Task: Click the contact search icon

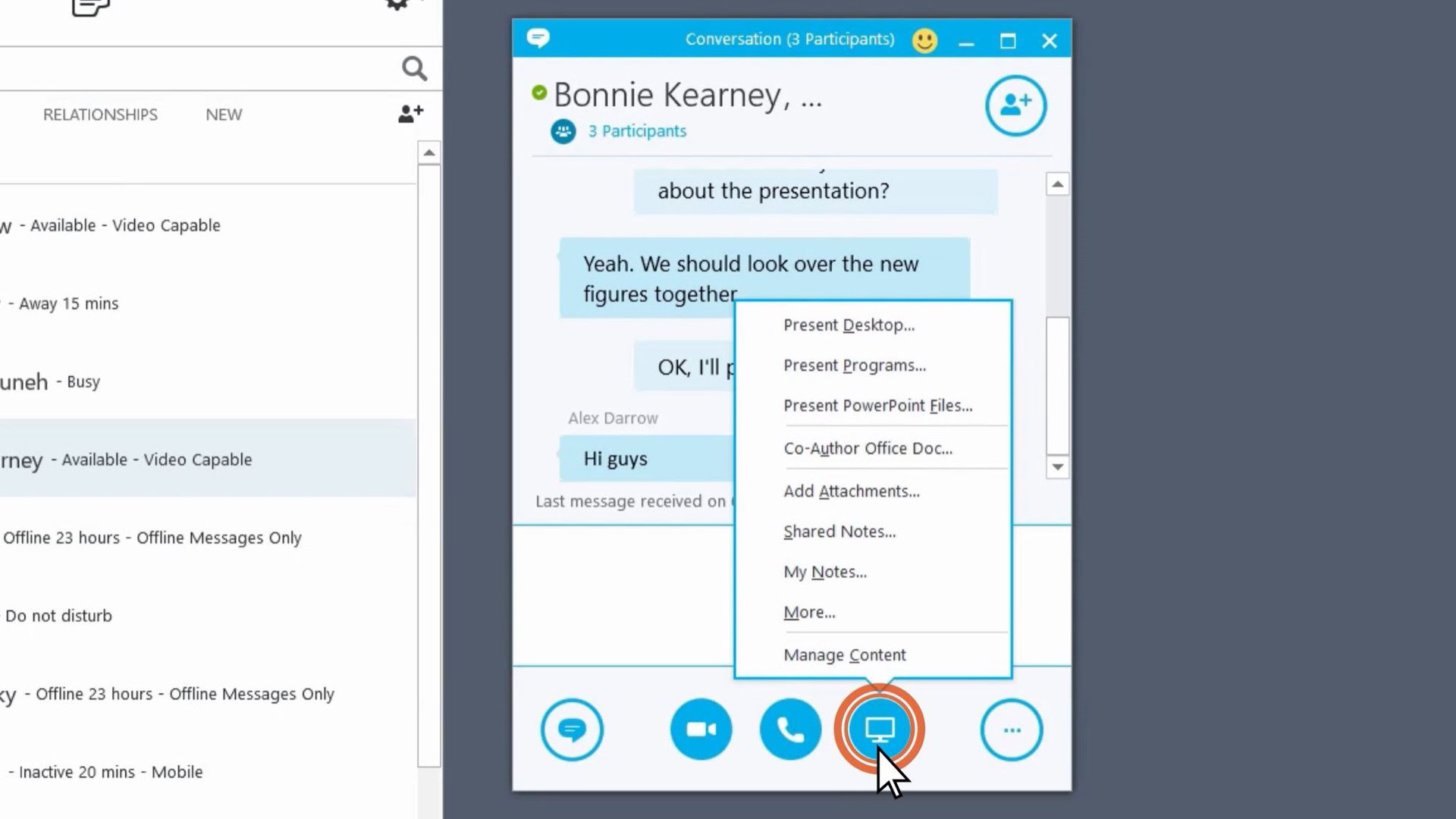Action: (x=414, y=68)
